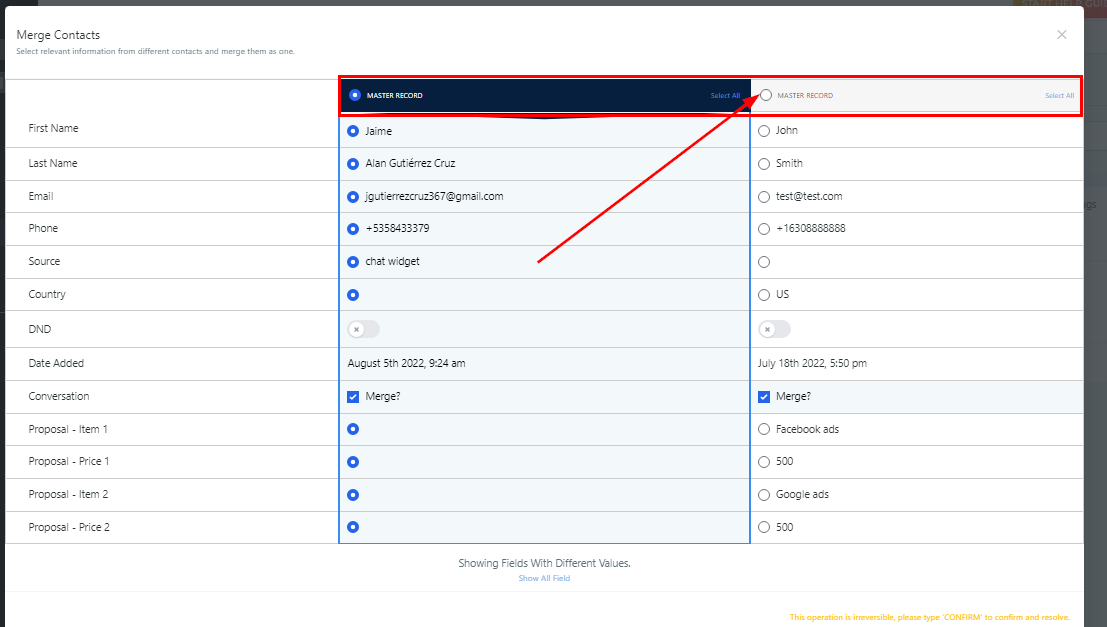1107x627 pixels.
Task: Click the DND row label
Action: click(x=40, y=329)
